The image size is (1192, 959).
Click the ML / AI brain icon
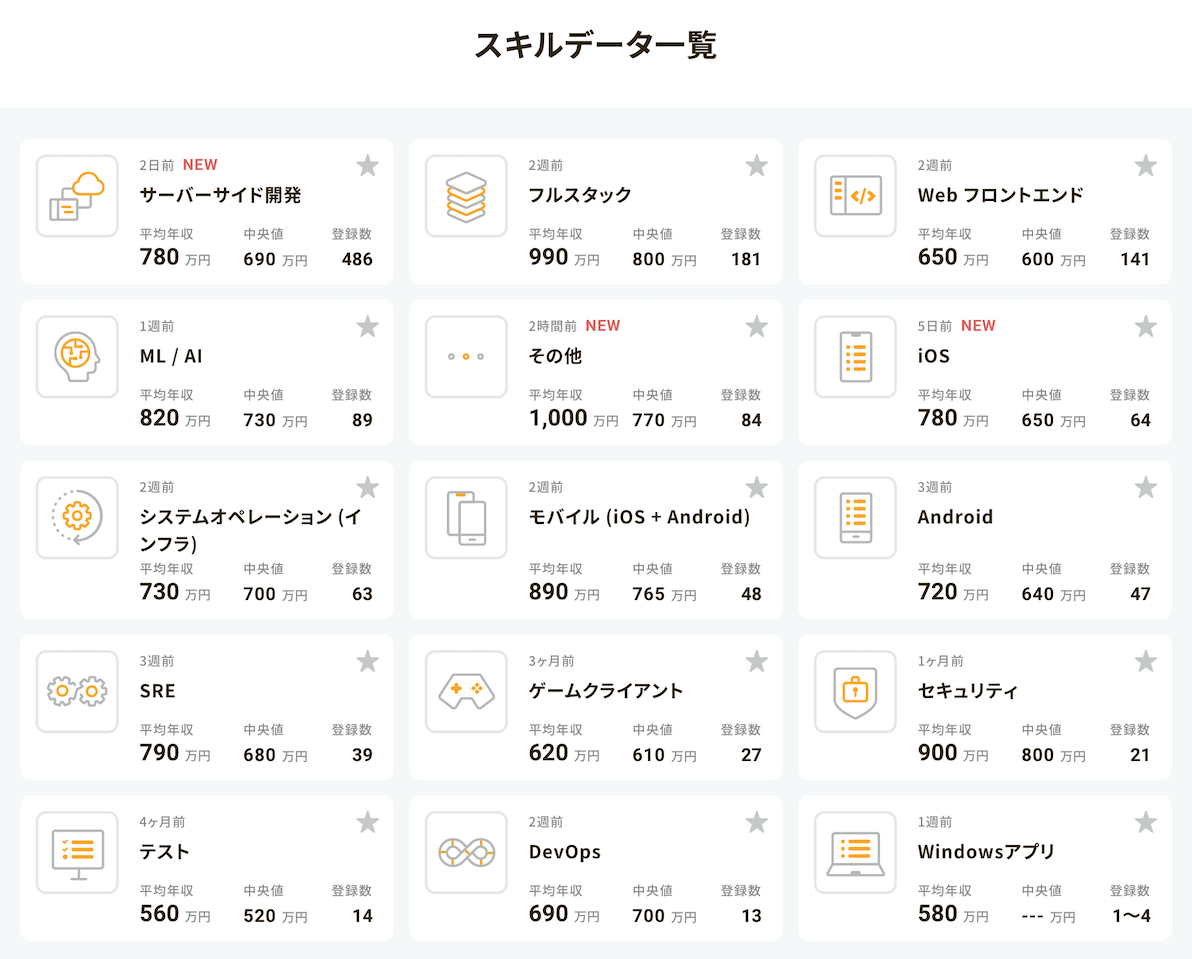[x=77, y=357]
